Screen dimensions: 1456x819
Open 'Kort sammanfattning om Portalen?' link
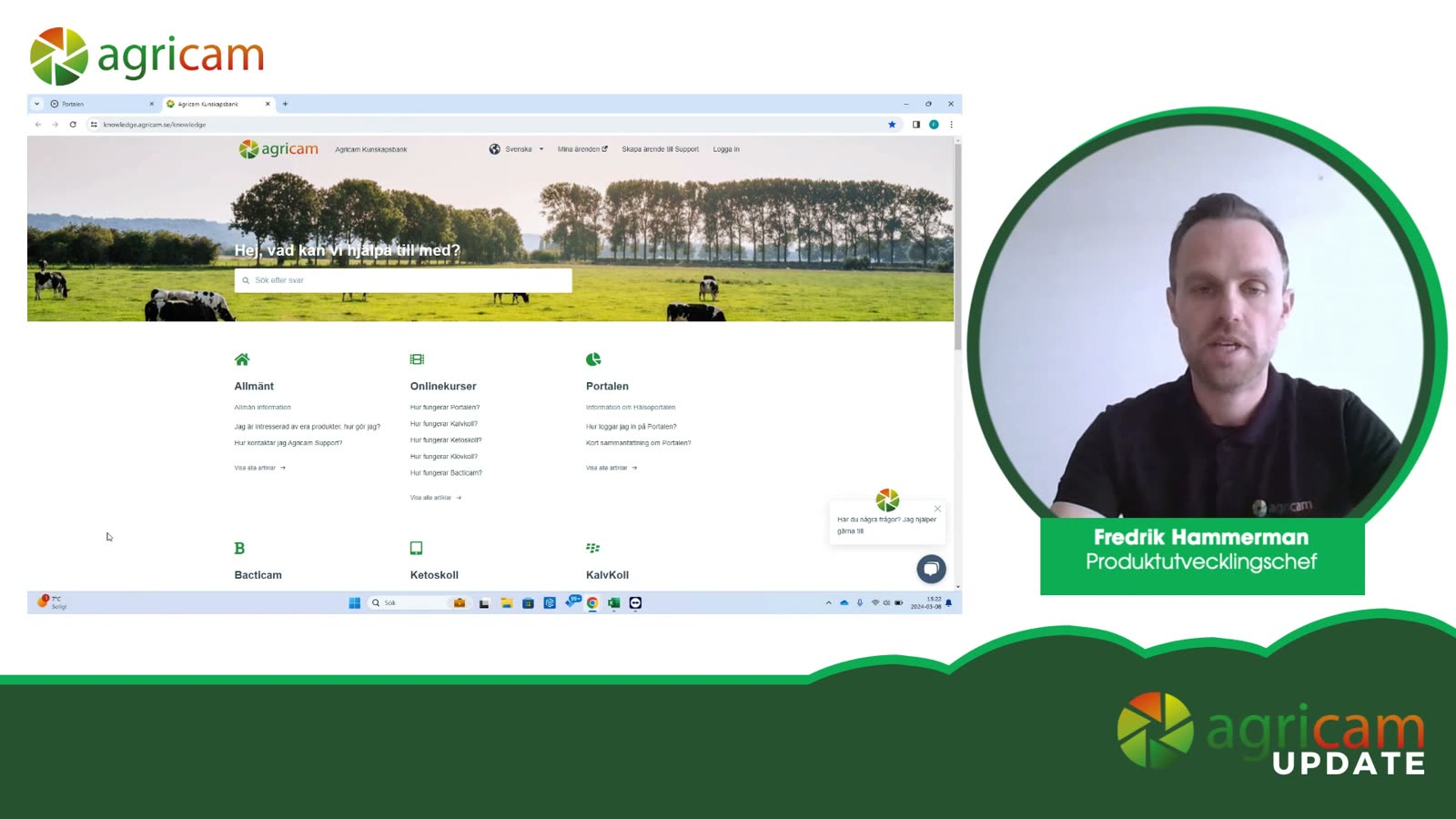point(639,443)
